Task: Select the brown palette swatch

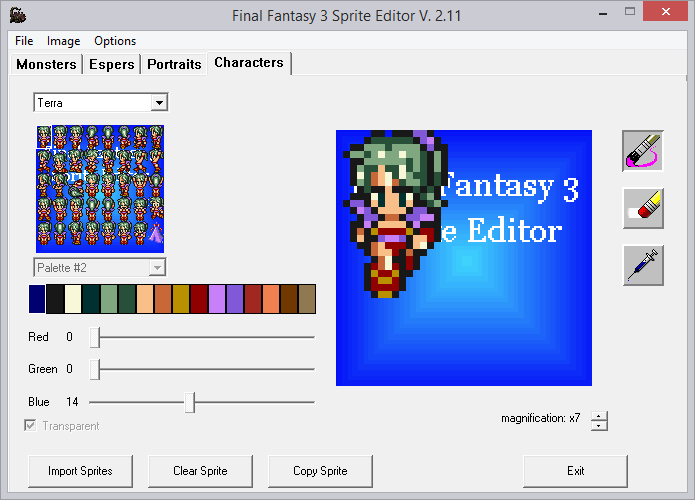Action: coord(289,299)
